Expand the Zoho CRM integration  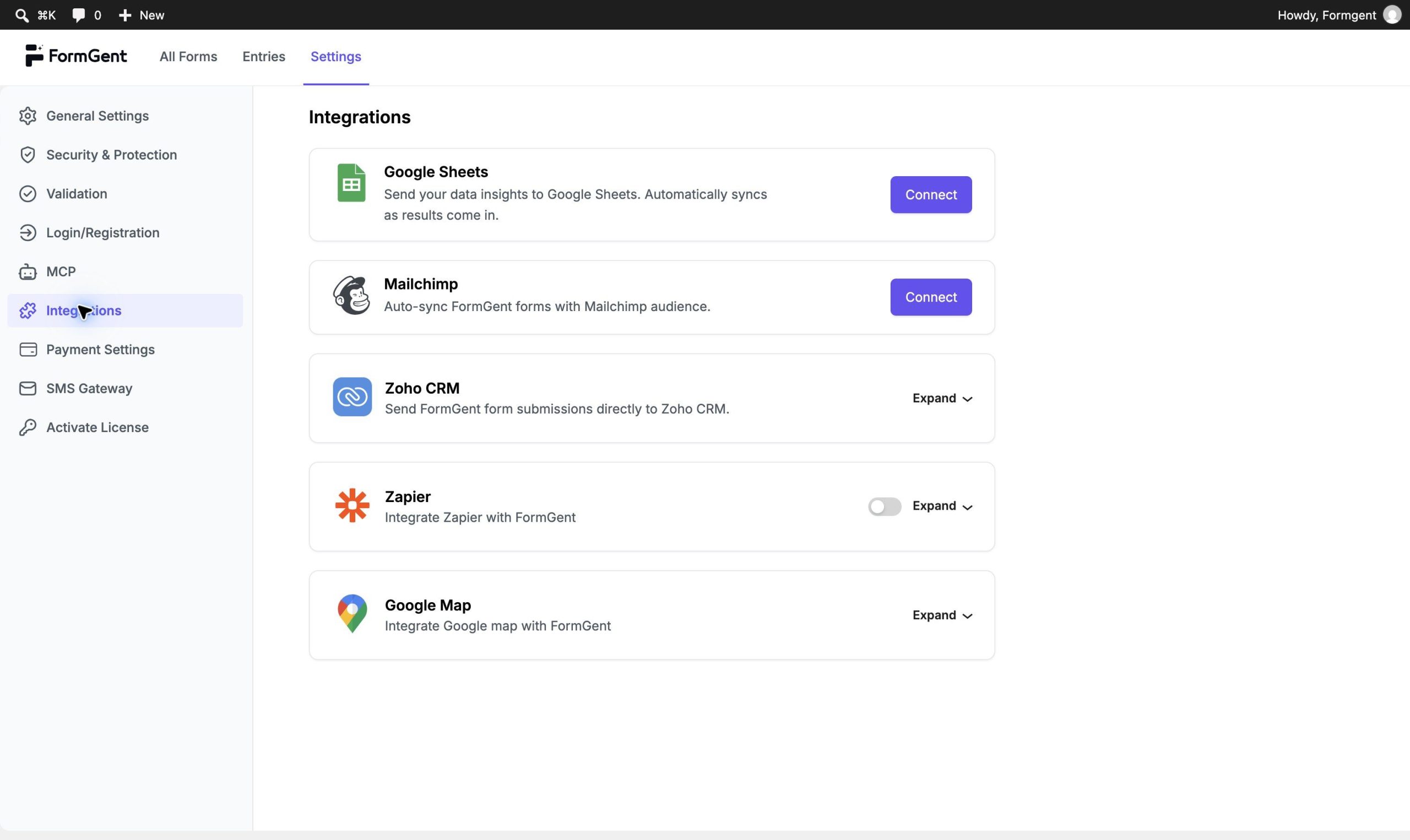point(942,399)
